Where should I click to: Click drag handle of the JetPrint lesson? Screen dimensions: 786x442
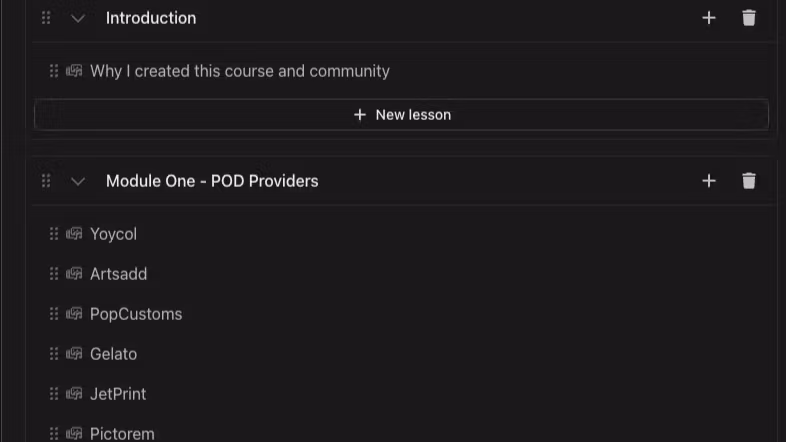54,394
